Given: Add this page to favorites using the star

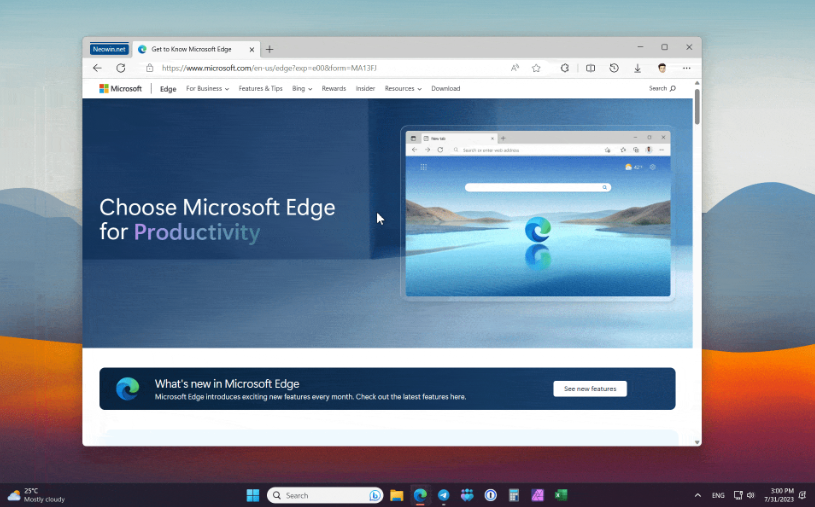Looking at the screenshot, I should click(536, 68).
